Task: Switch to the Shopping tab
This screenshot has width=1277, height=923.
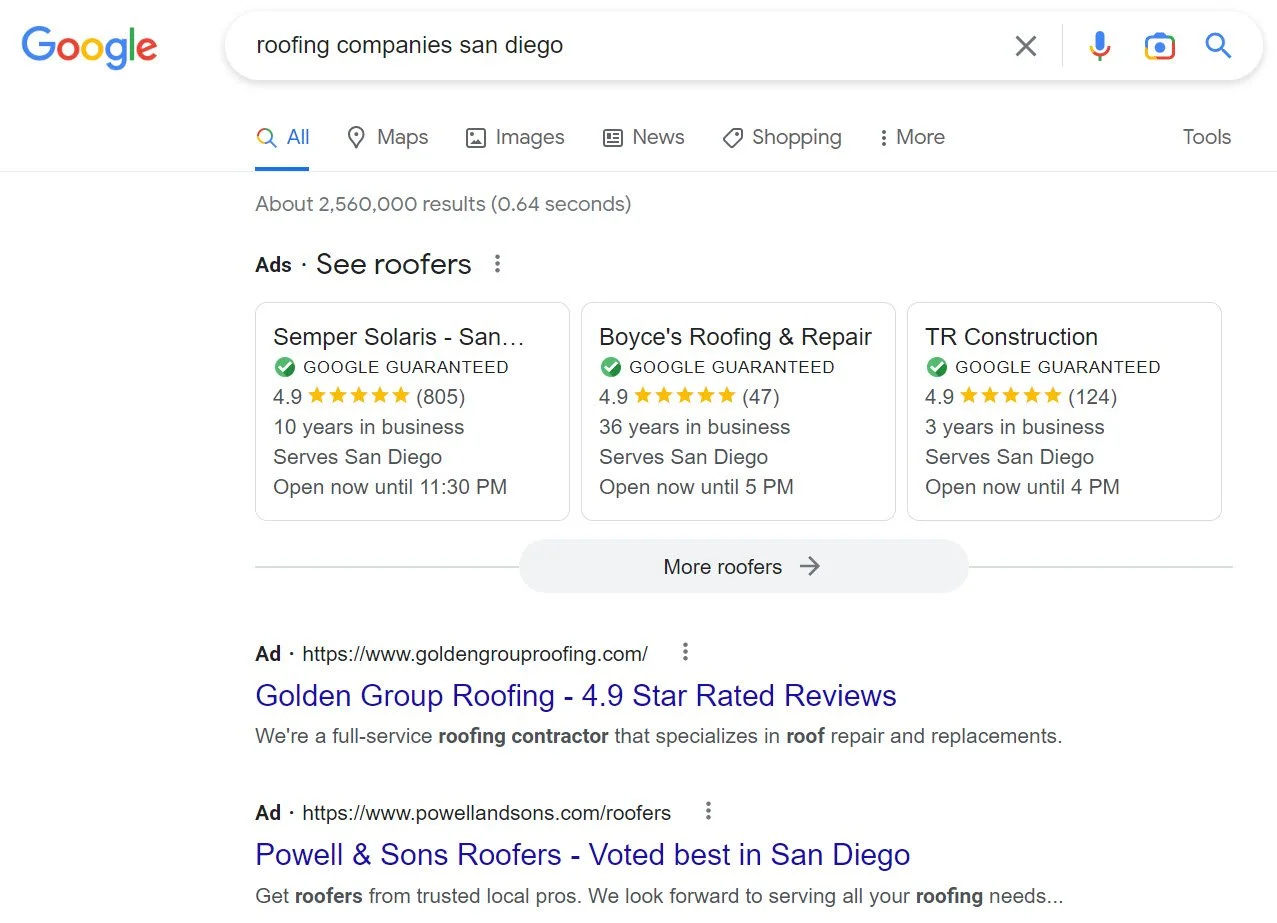Action: 782,138
